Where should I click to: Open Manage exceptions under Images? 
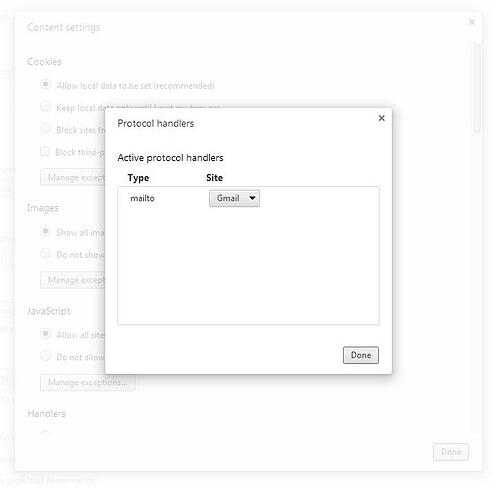(x=73, y=280)
